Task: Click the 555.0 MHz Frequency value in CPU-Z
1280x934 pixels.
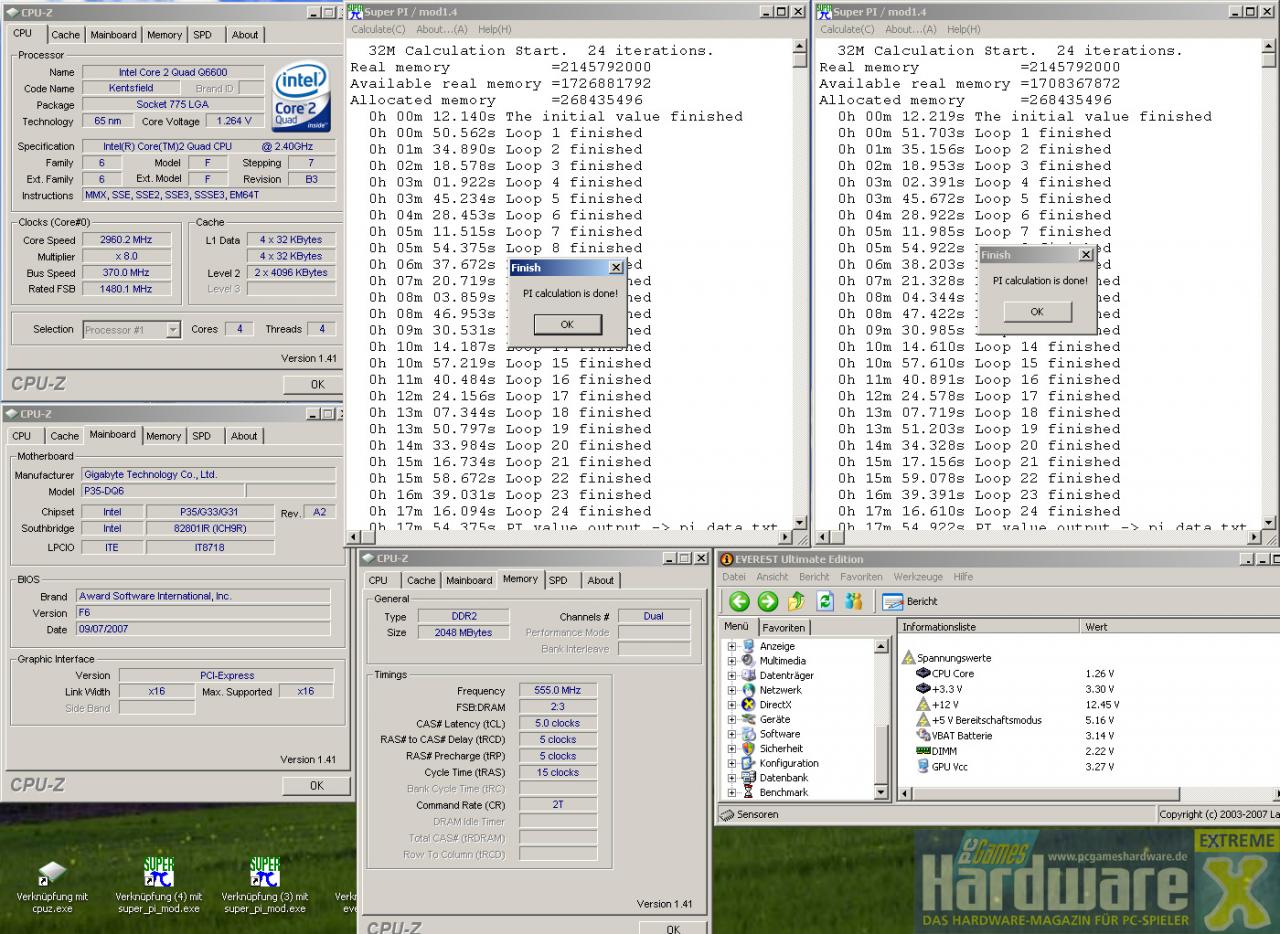Action: pyautogui.click(x=558, y=691)
